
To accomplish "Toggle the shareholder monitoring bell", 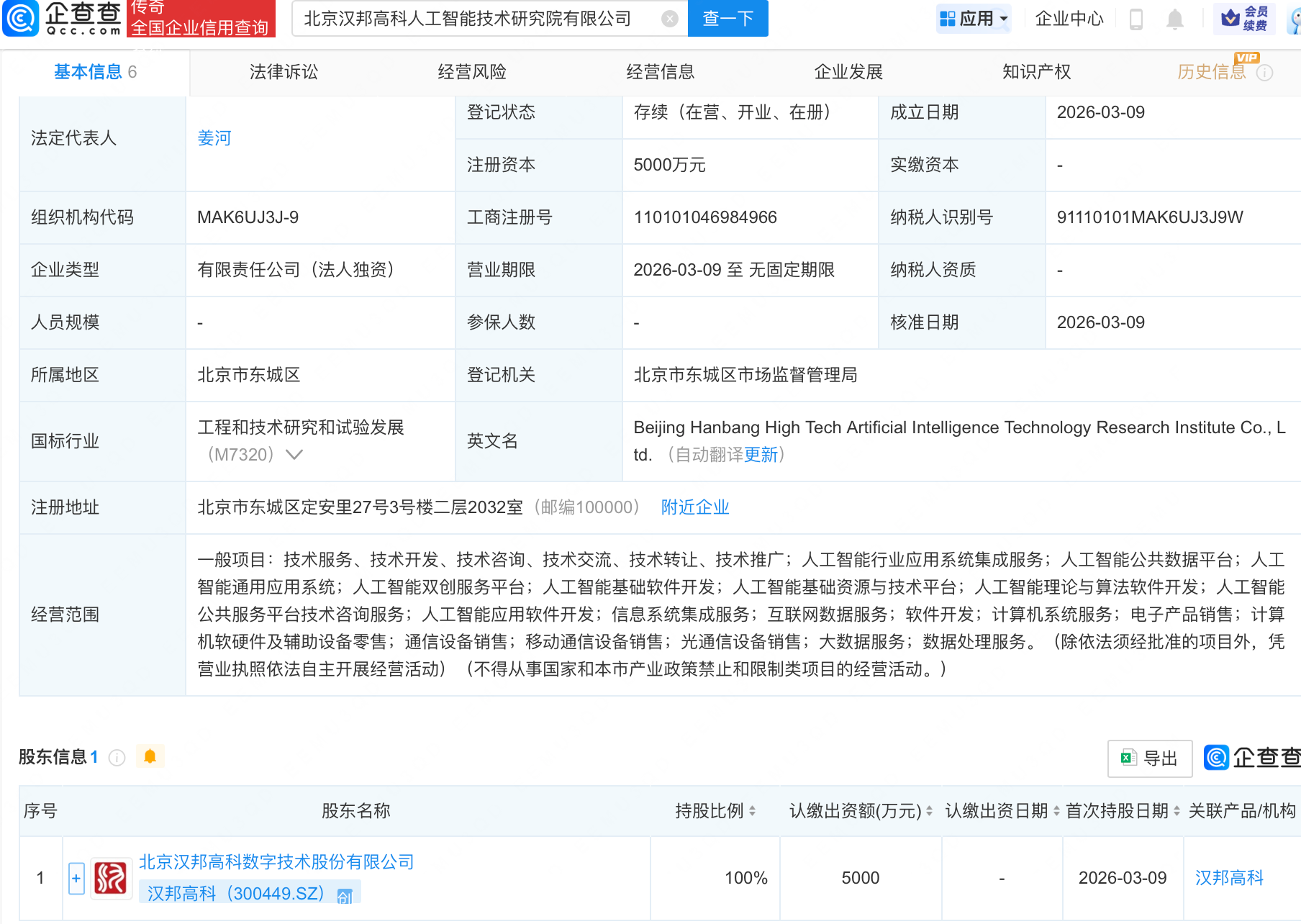I will 150,756.
